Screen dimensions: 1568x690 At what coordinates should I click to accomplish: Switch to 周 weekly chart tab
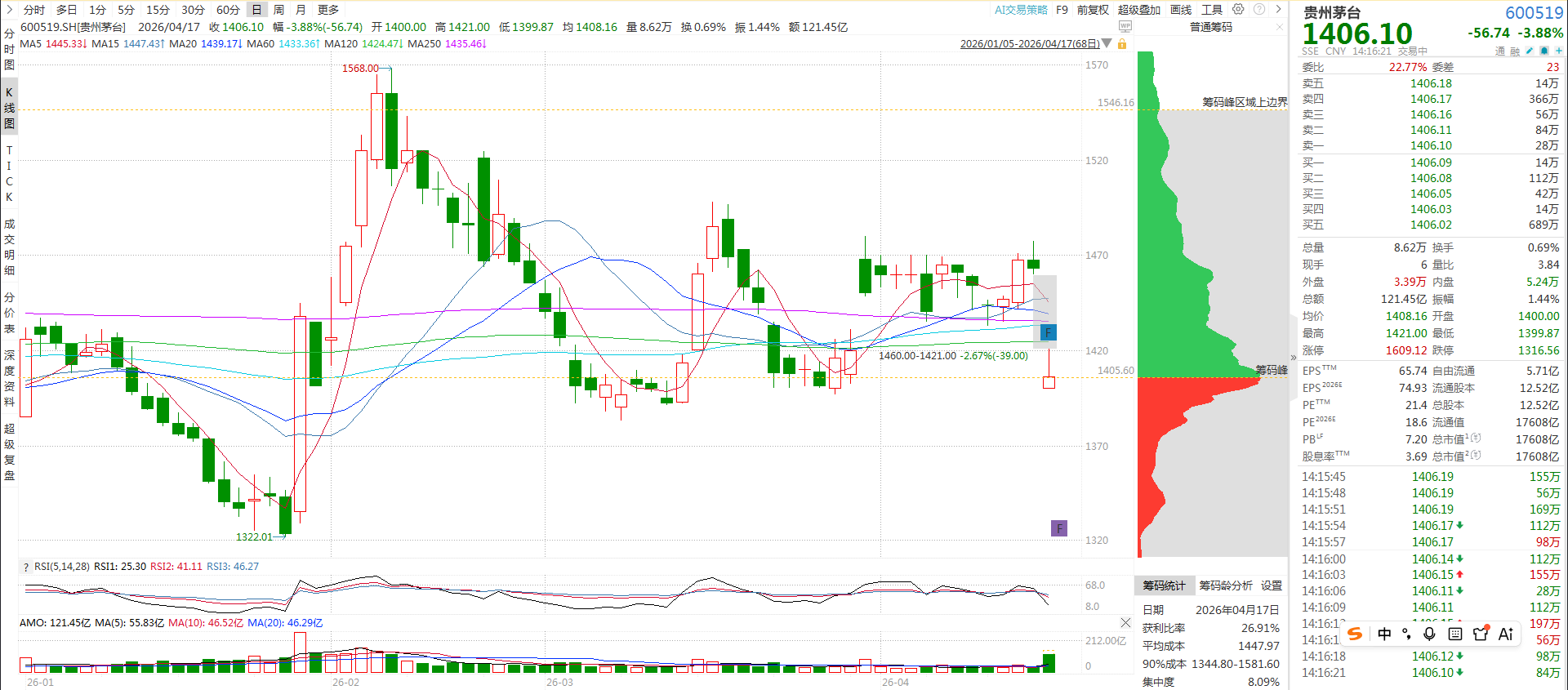click(x=278, y=10)
